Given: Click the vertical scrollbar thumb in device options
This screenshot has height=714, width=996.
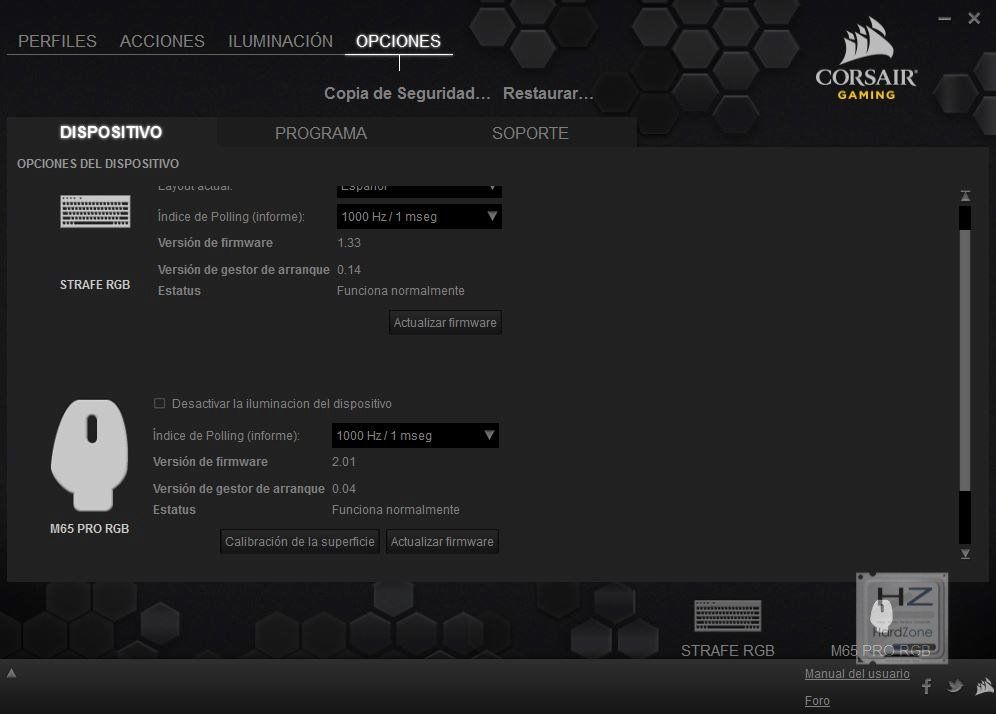Looking at the screenshot, I should (966, 360).
